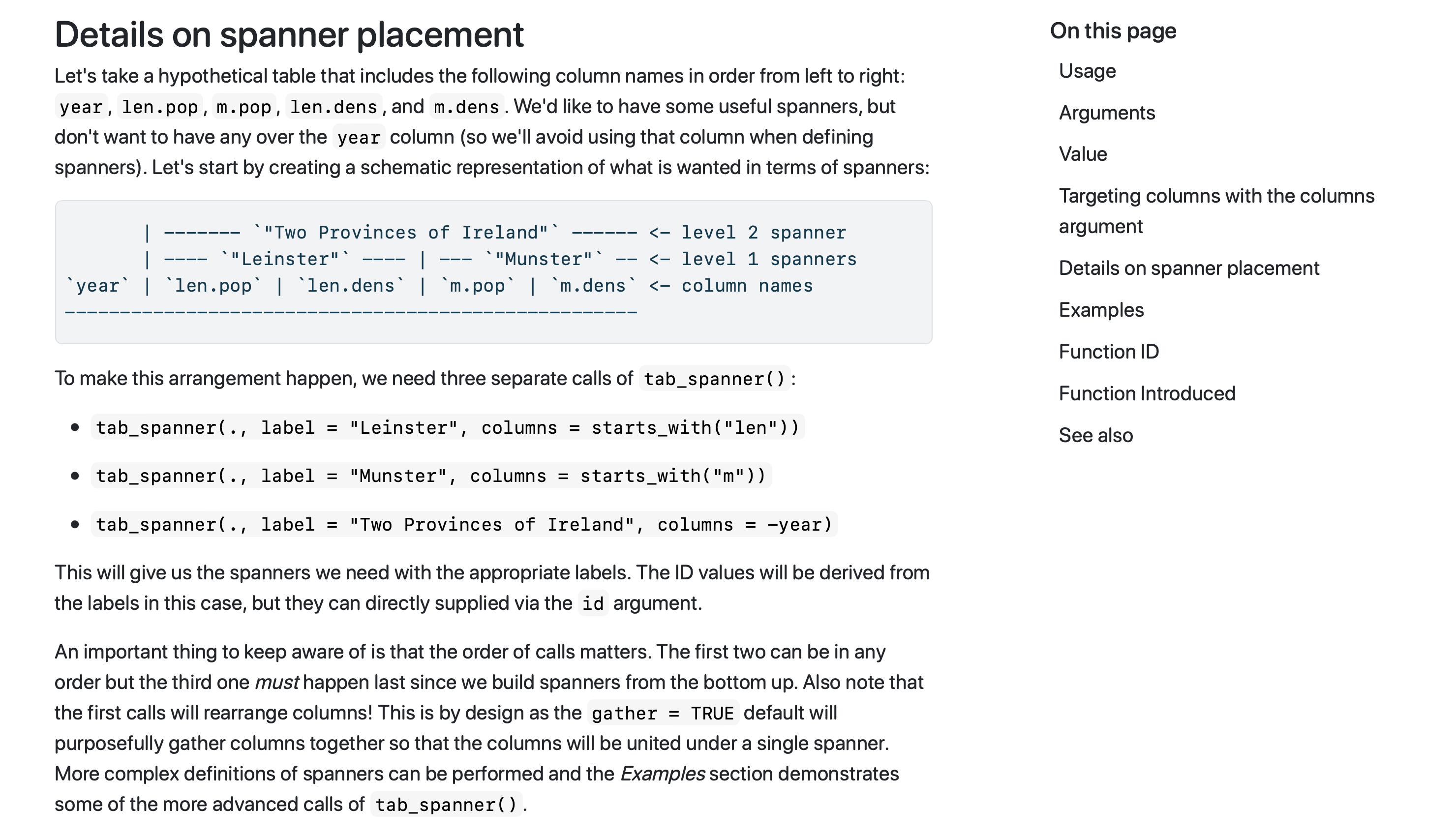
Task: Open 'Targeting columns with the columns argument' link
Action: [1215, 210]
